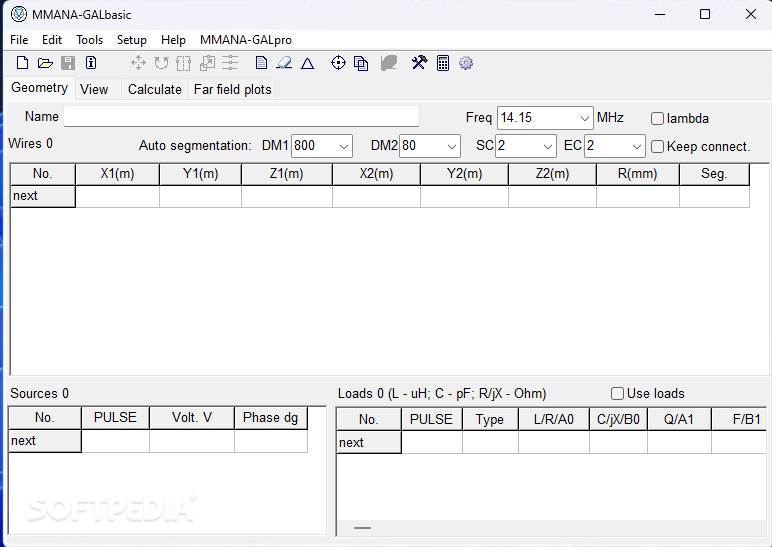Click the floppy disk Save icon
Screen dimensions: 772x547
(68, 63)
